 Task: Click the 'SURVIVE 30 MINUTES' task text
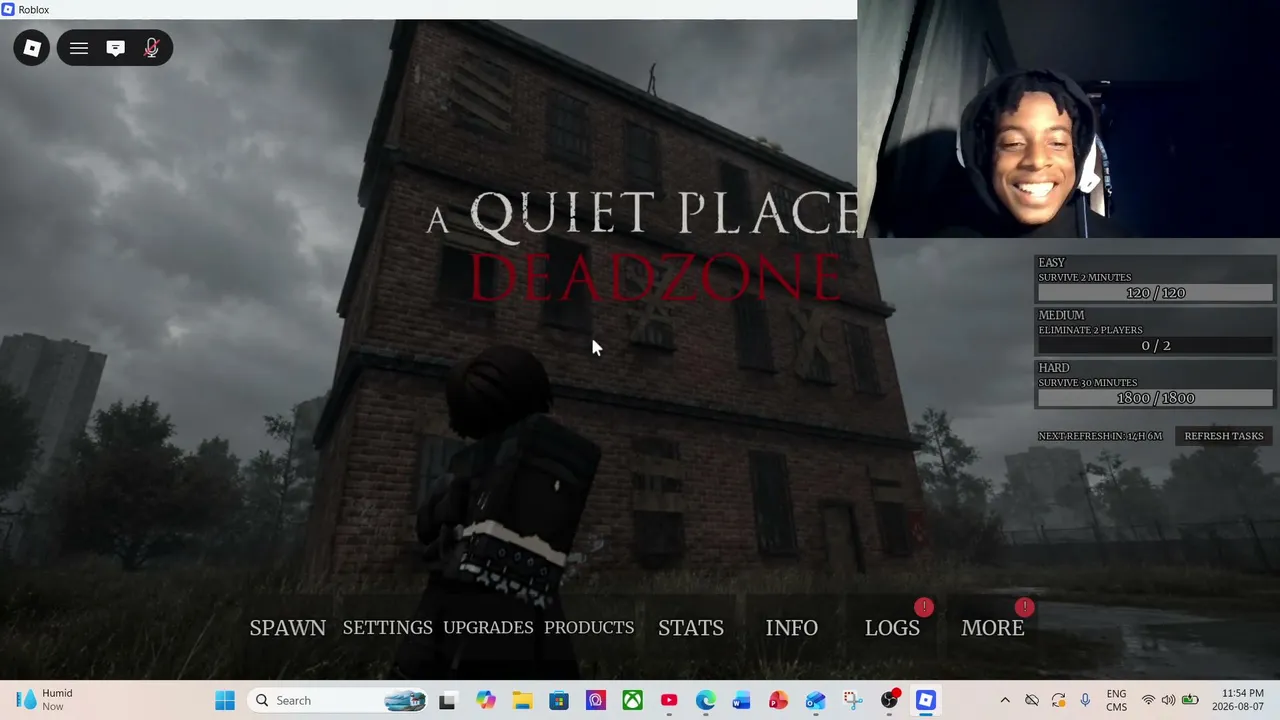[1088, 383]
